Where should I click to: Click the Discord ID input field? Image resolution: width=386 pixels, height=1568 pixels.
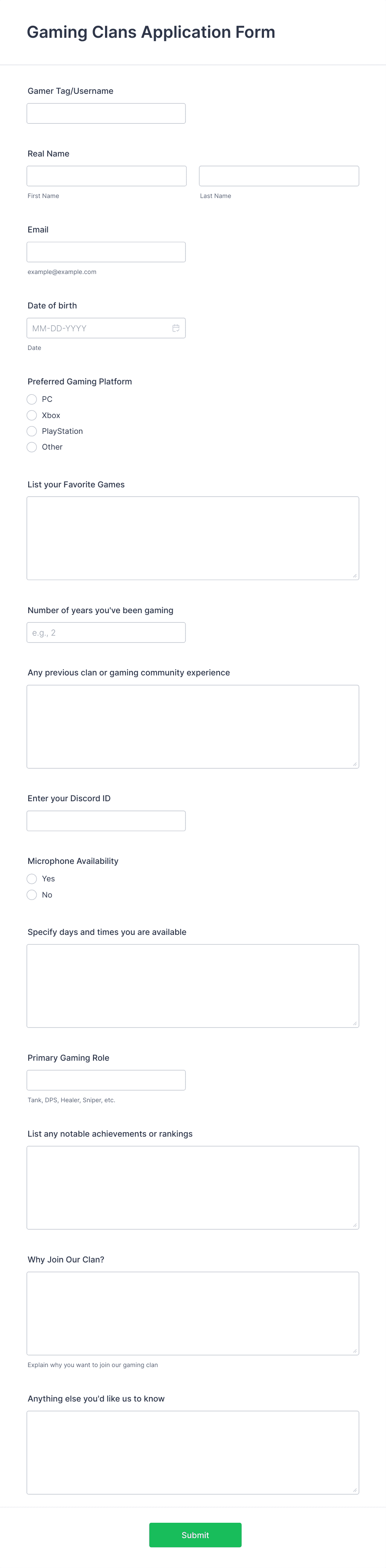(x=106, y=820)
